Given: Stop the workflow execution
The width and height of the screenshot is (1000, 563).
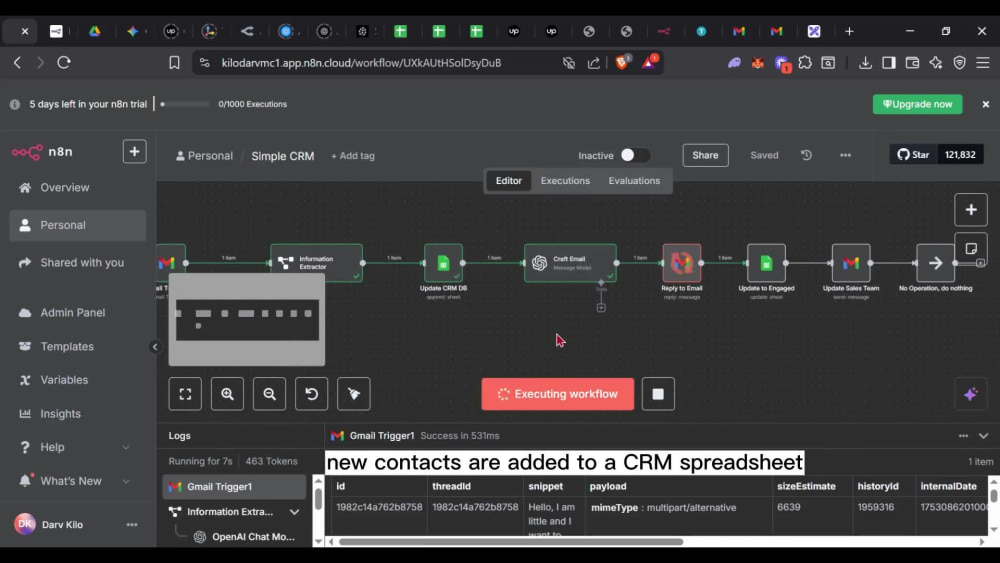Looking at the screenshot, I should 658,394.
